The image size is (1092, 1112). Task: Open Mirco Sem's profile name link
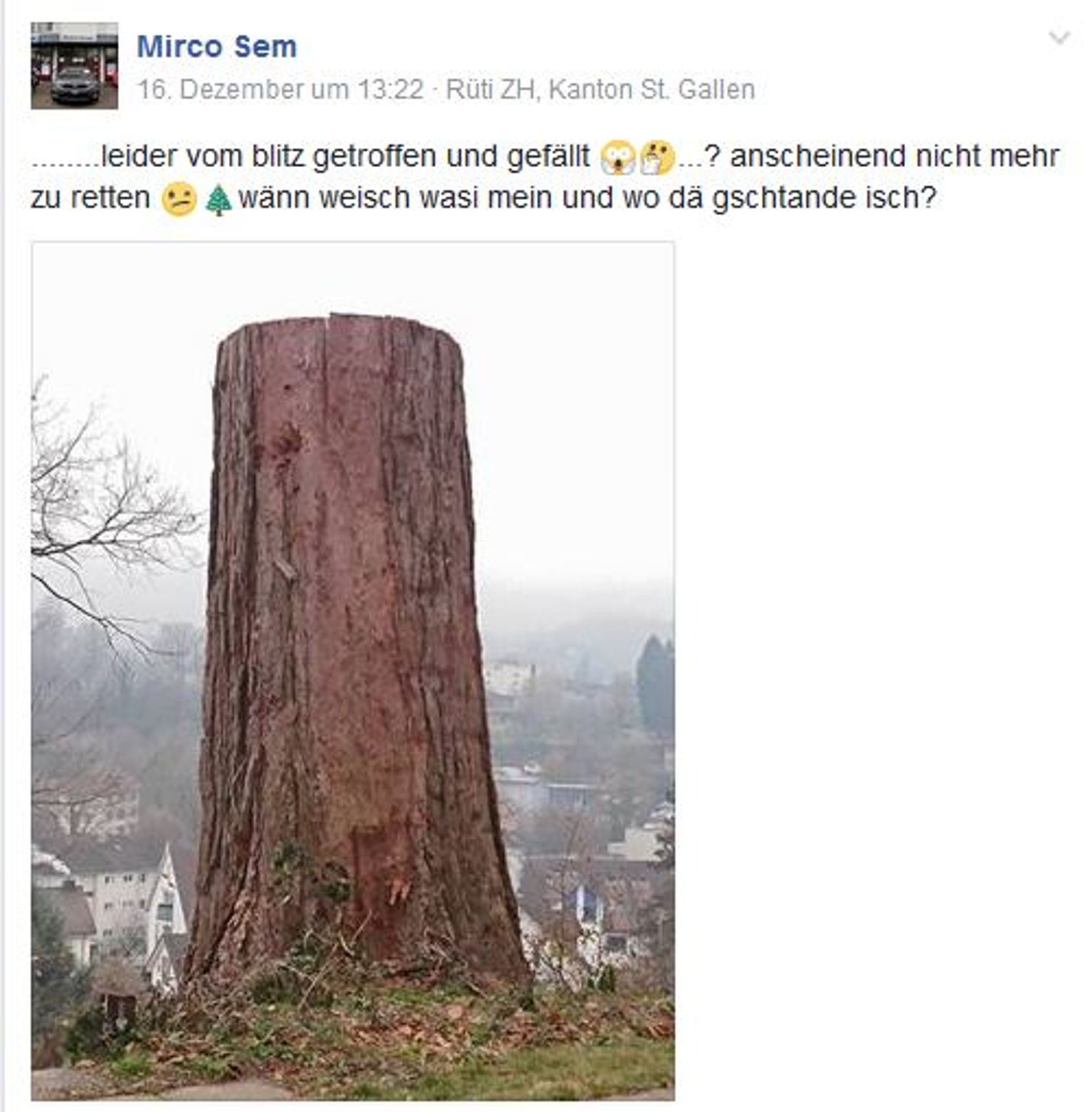point(216,47)
